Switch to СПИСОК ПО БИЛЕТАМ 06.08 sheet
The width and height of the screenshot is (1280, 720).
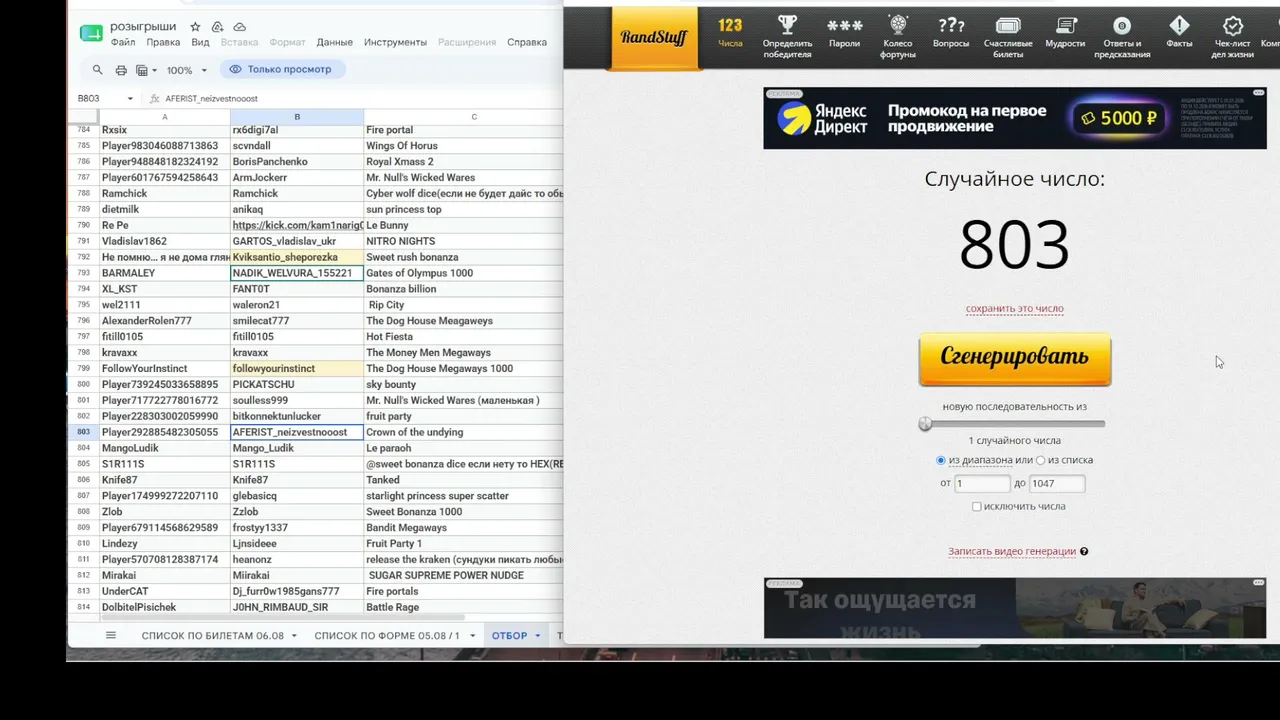(x=213, y=636)
